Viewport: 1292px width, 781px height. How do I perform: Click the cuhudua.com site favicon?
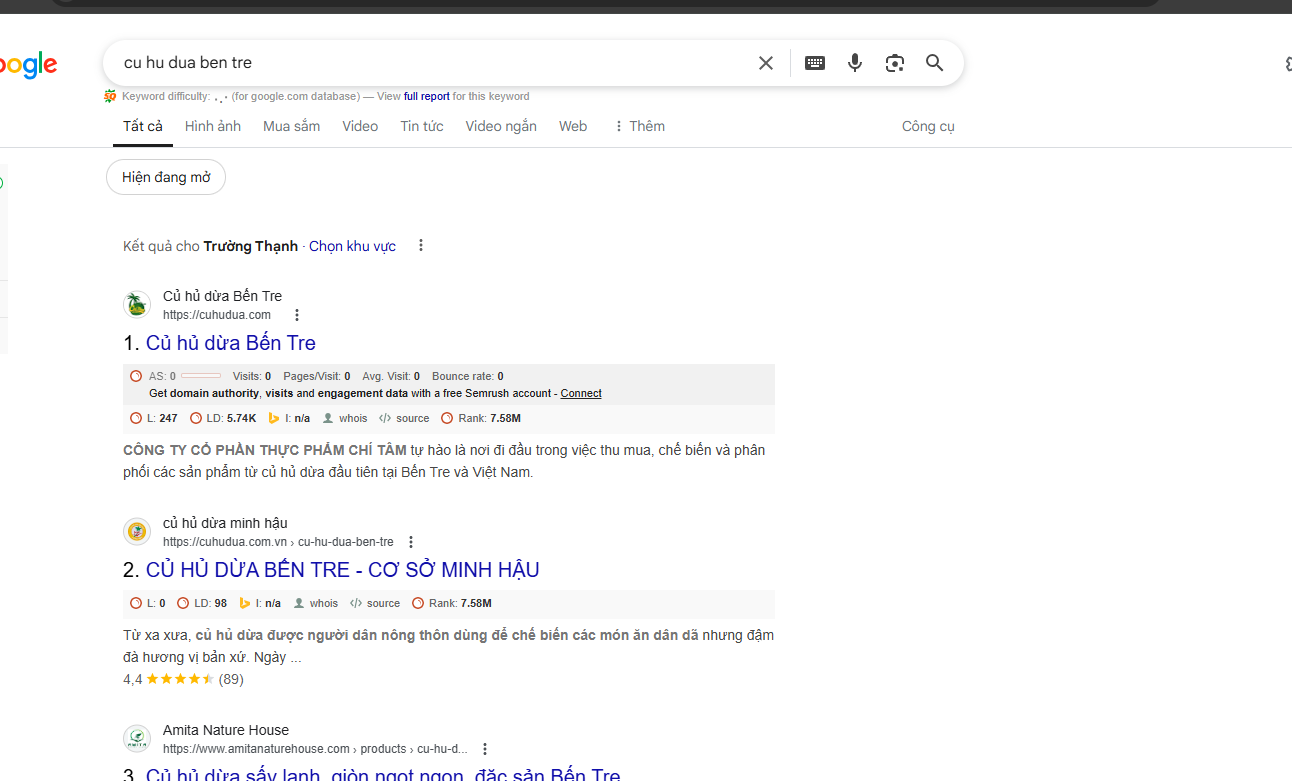pos(137,305)
